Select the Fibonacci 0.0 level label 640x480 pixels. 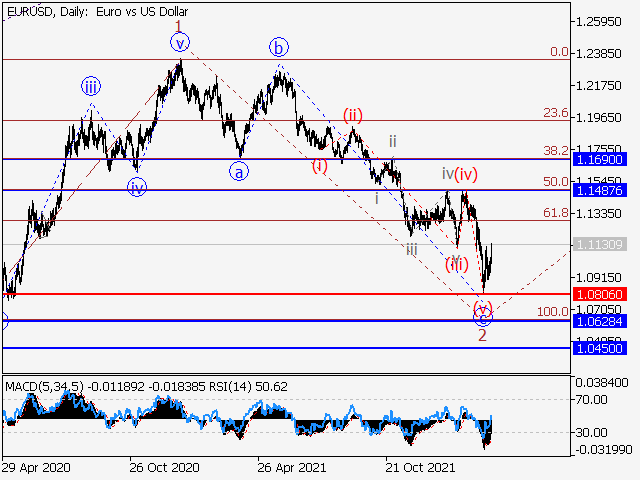559,52
